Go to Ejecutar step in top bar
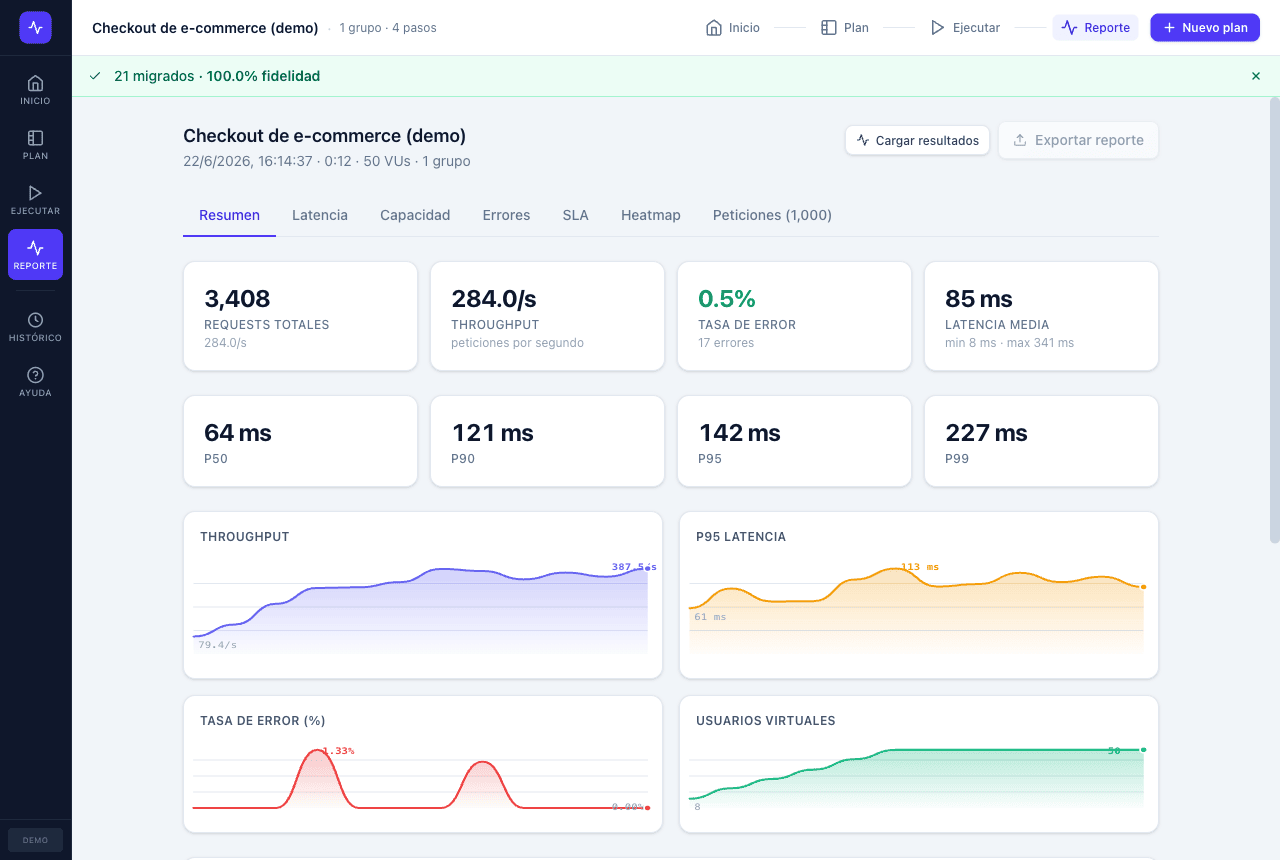Viewport: 1280px width, 860px height. pos(965,28)
